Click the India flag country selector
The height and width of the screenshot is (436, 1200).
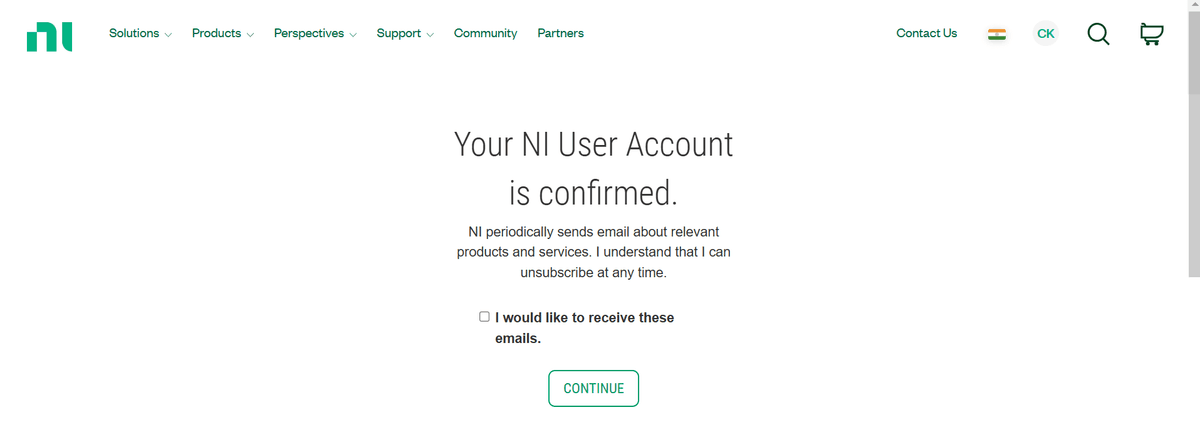(996, 34)
